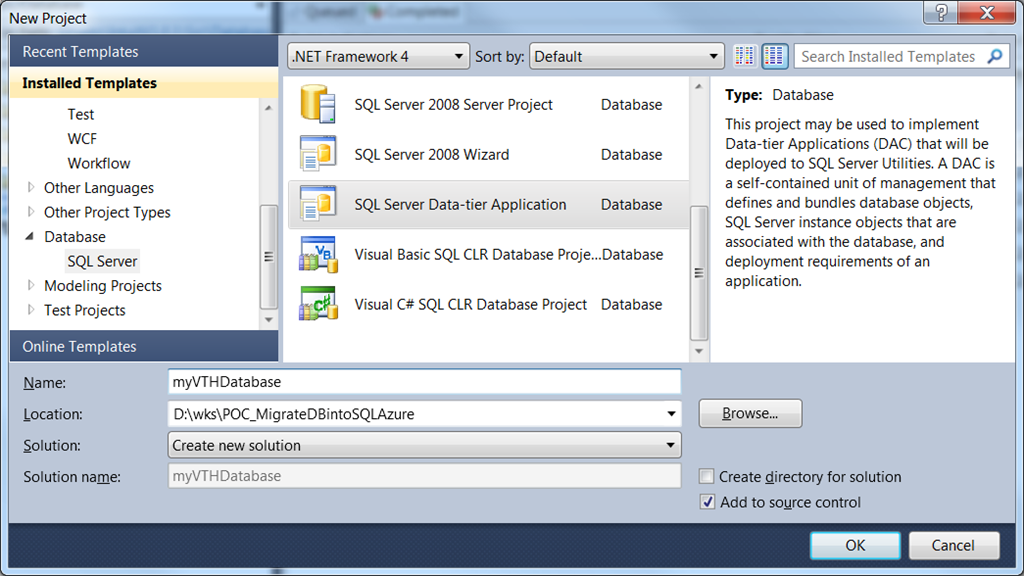Screen dimensions: 1024x576
Task: Open the help question mark button
Action: [941, 12]
